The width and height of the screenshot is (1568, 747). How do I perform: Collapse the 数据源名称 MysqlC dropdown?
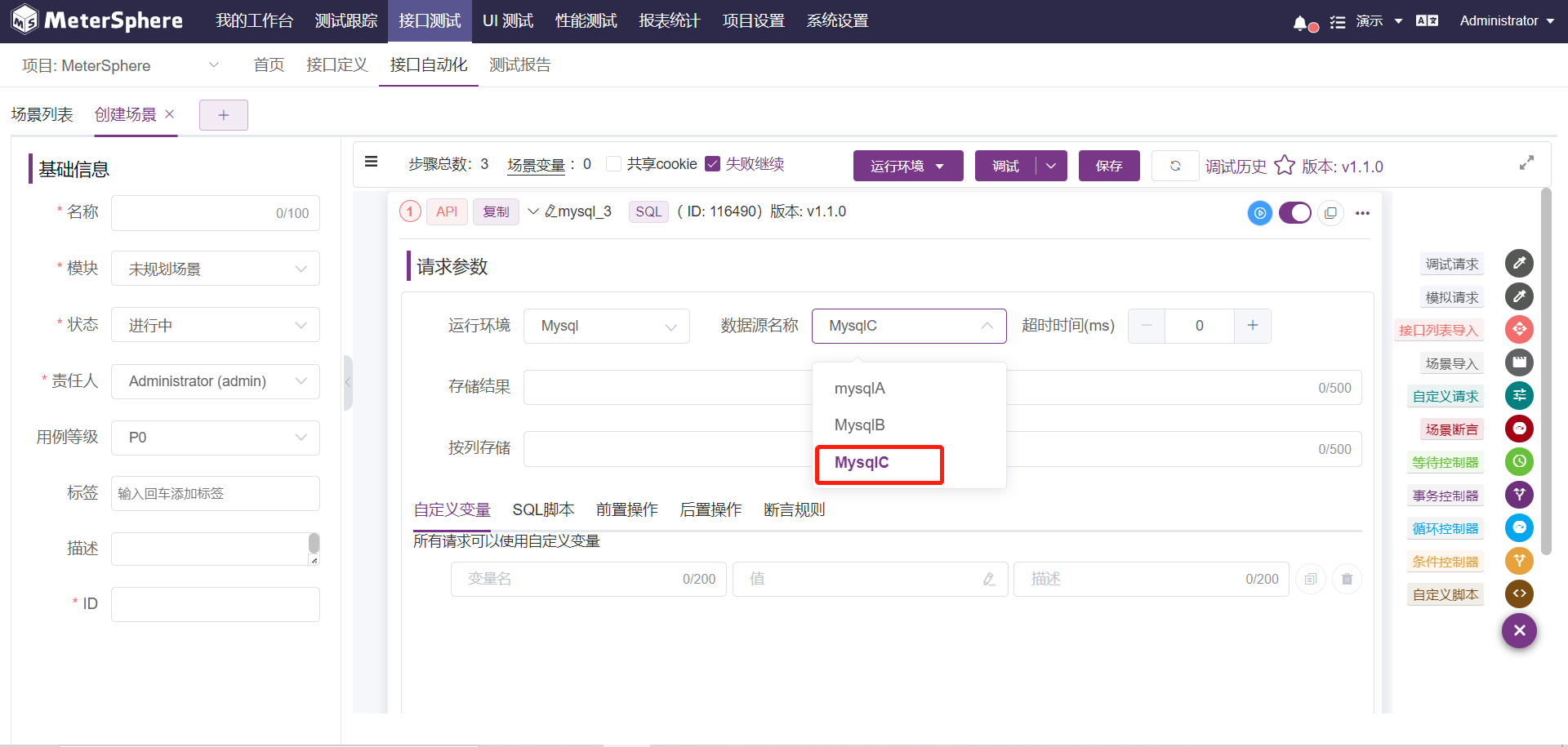[x=909, y=326]
